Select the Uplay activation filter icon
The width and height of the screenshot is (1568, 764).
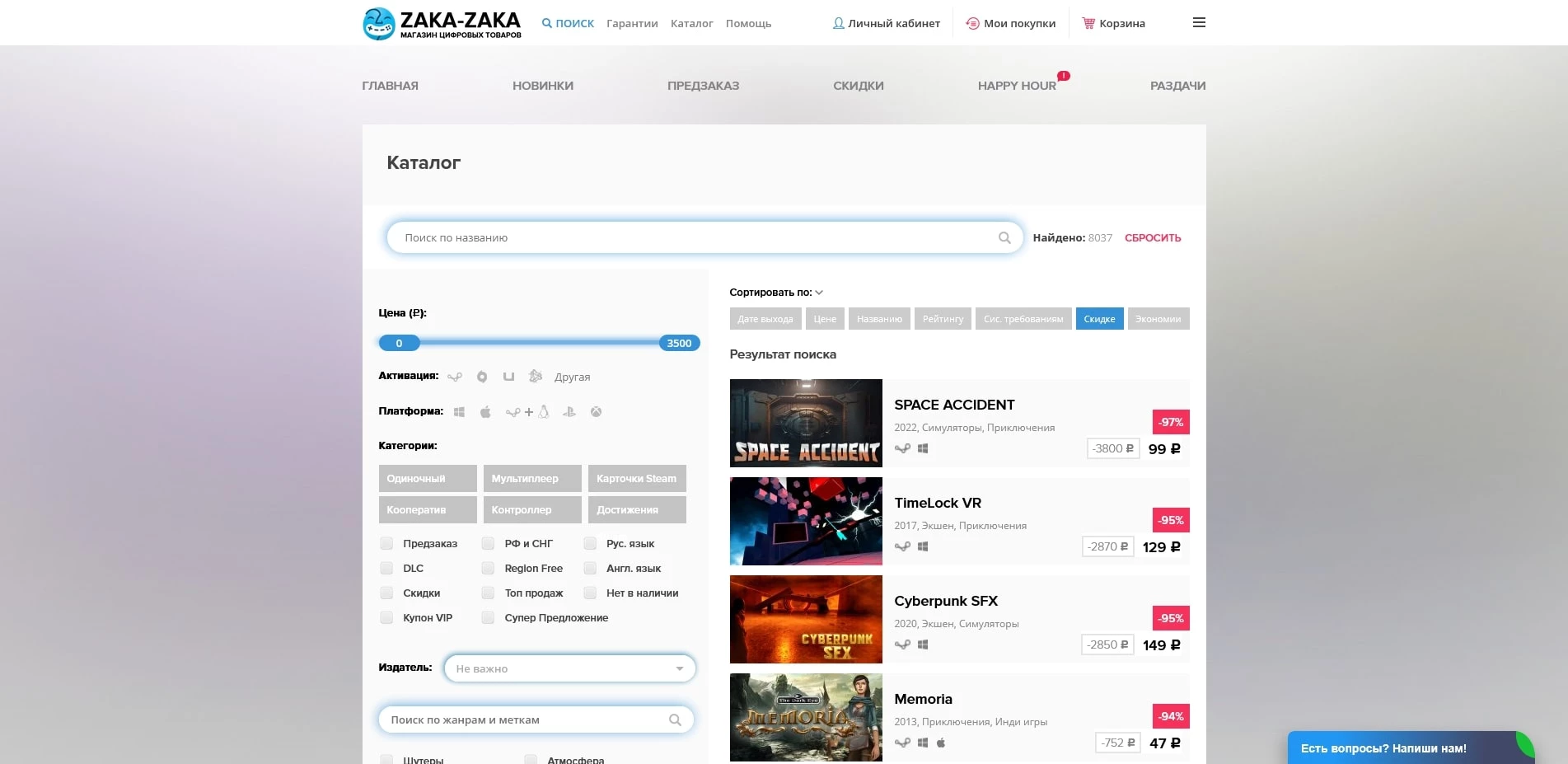click(508, 377)
